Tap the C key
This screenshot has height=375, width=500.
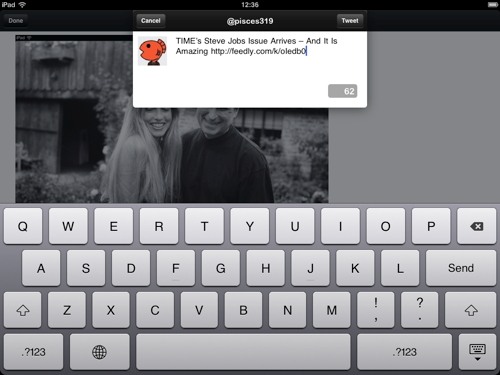(x=155, y=310)
